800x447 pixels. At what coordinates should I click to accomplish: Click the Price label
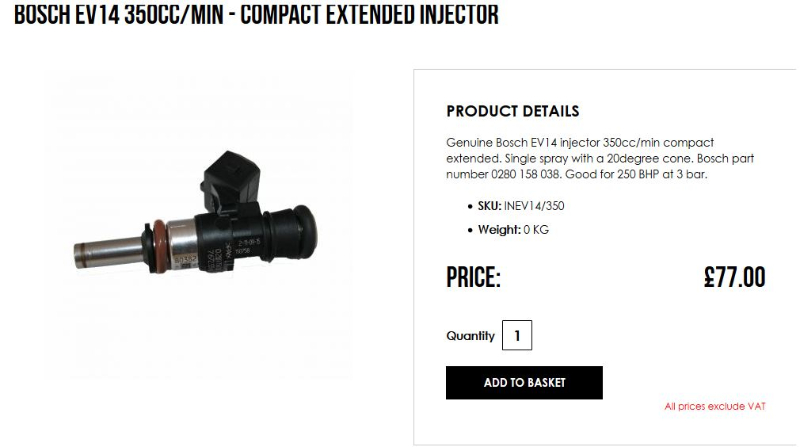473,278
